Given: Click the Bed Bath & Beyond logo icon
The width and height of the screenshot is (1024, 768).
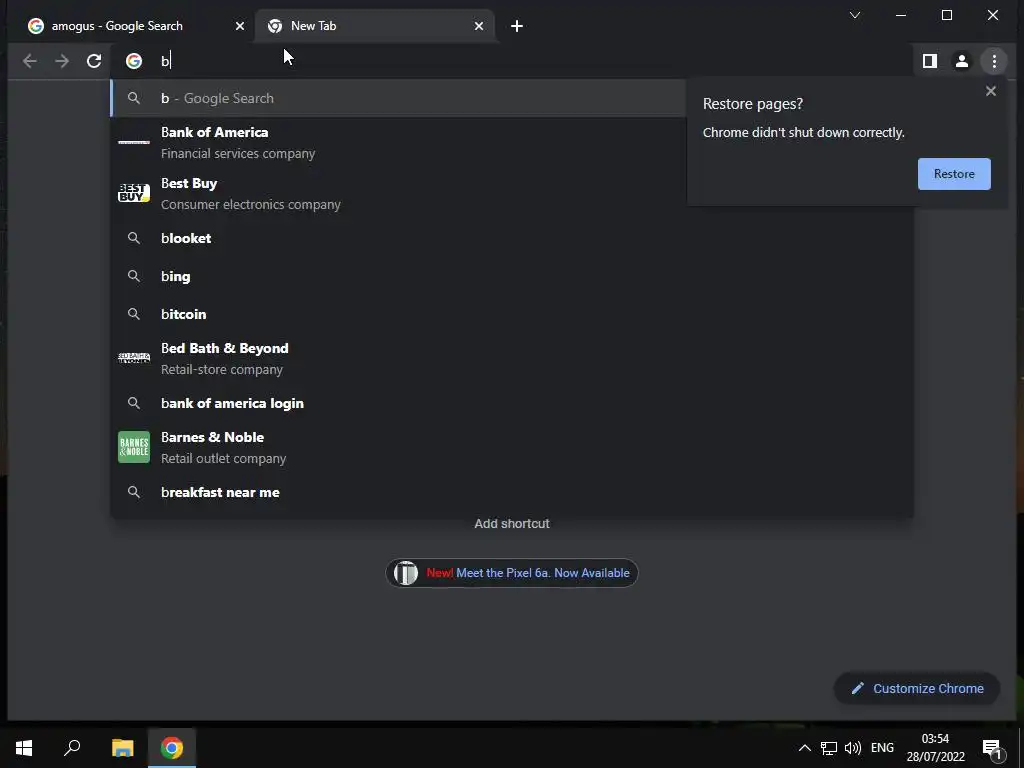Looking at the screenshot, I should [x=134, y=358].
